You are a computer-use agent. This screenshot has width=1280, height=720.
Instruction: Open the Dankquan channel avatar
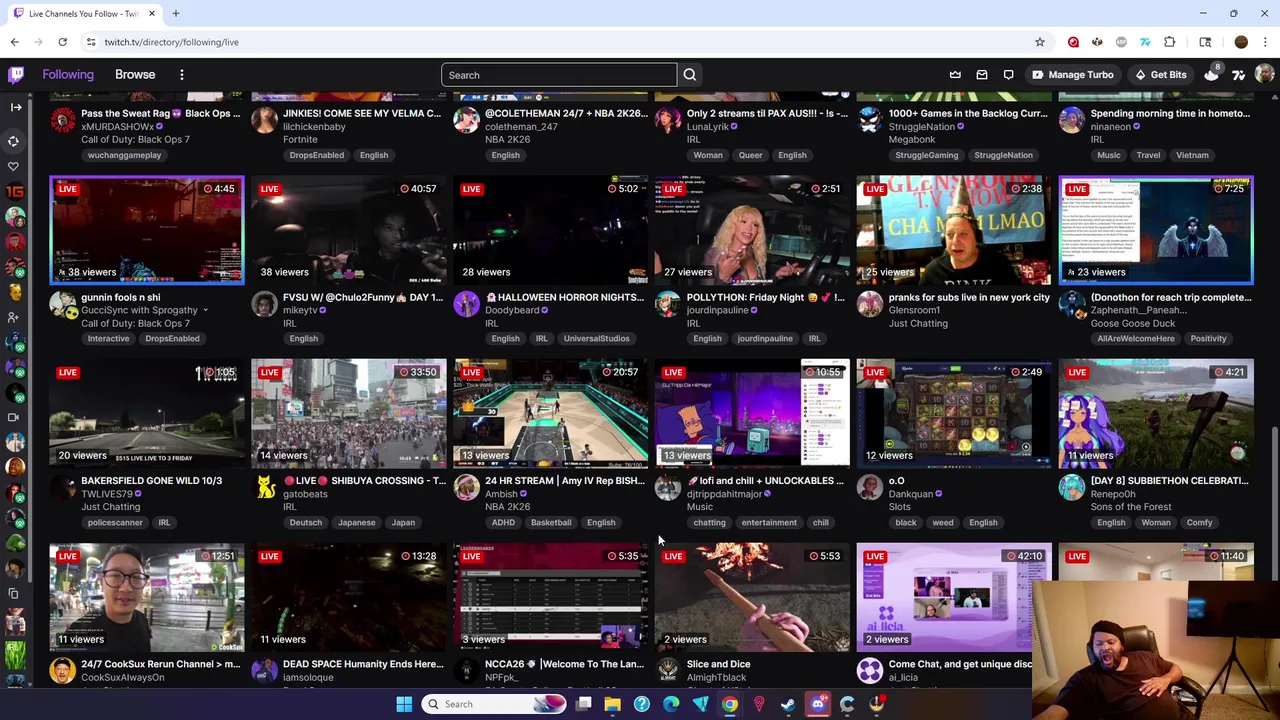pyautogui.click(x=870, y=487)
